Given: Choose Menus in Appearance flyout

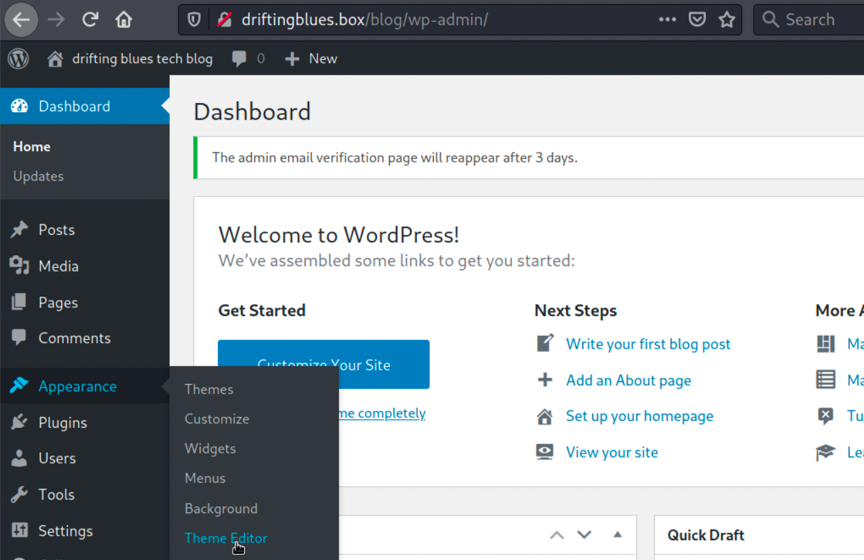Looking at the screenshot, I should (205, 478).
